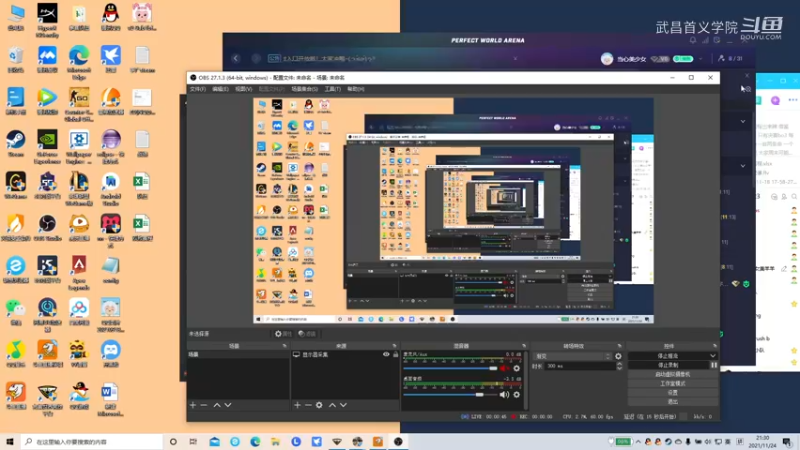Add a new scene with the plus icon

tap(193, 405)
